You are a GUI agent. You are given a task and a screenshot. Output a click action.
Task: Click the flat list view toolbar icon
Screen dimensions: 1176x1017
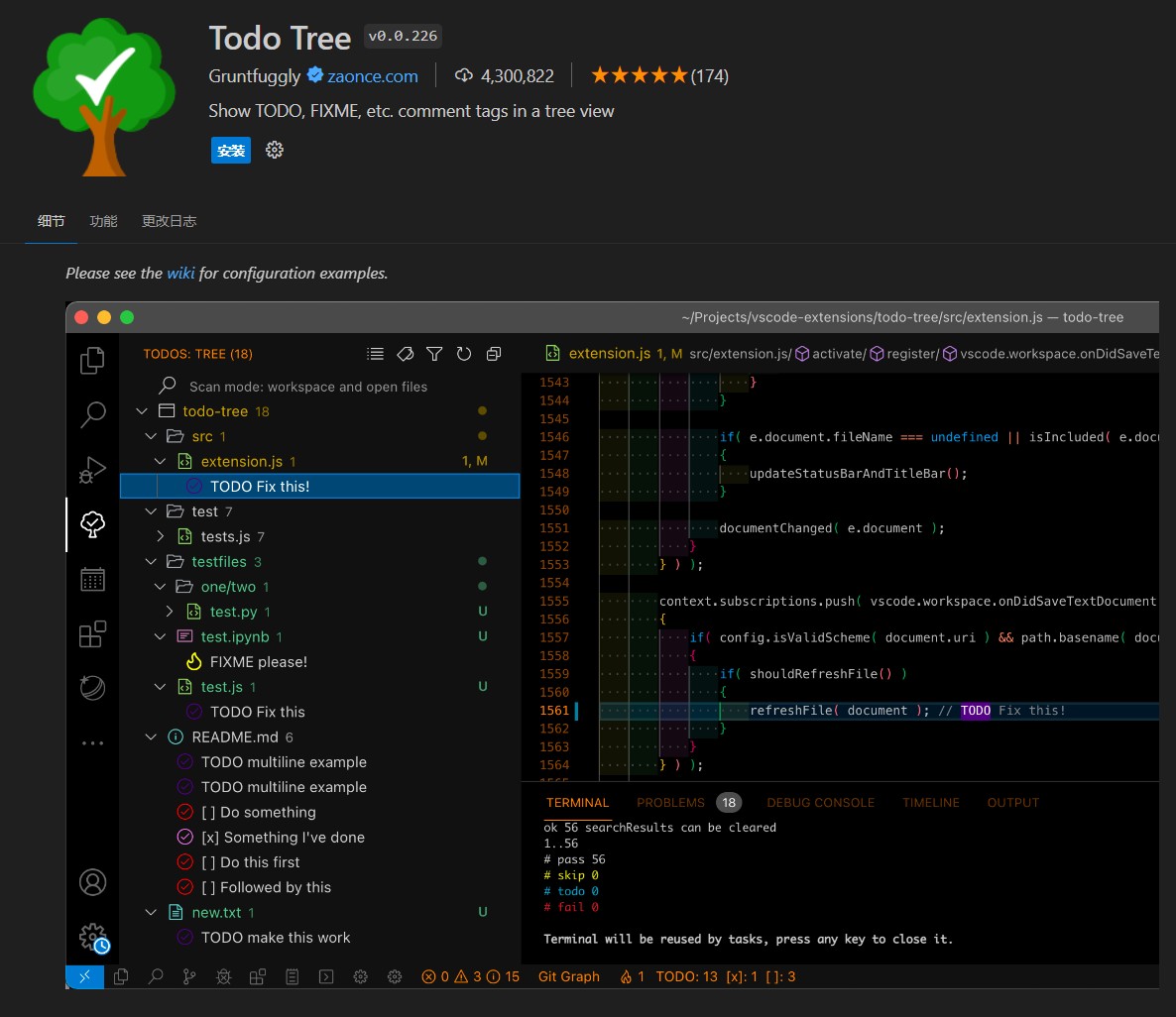pos(375,354)
